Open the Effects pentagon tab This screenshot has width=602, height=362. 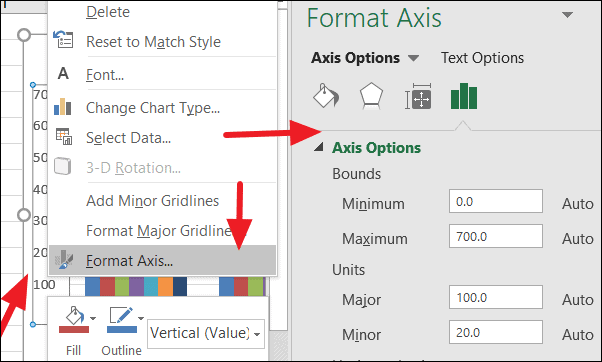[371, 96]
